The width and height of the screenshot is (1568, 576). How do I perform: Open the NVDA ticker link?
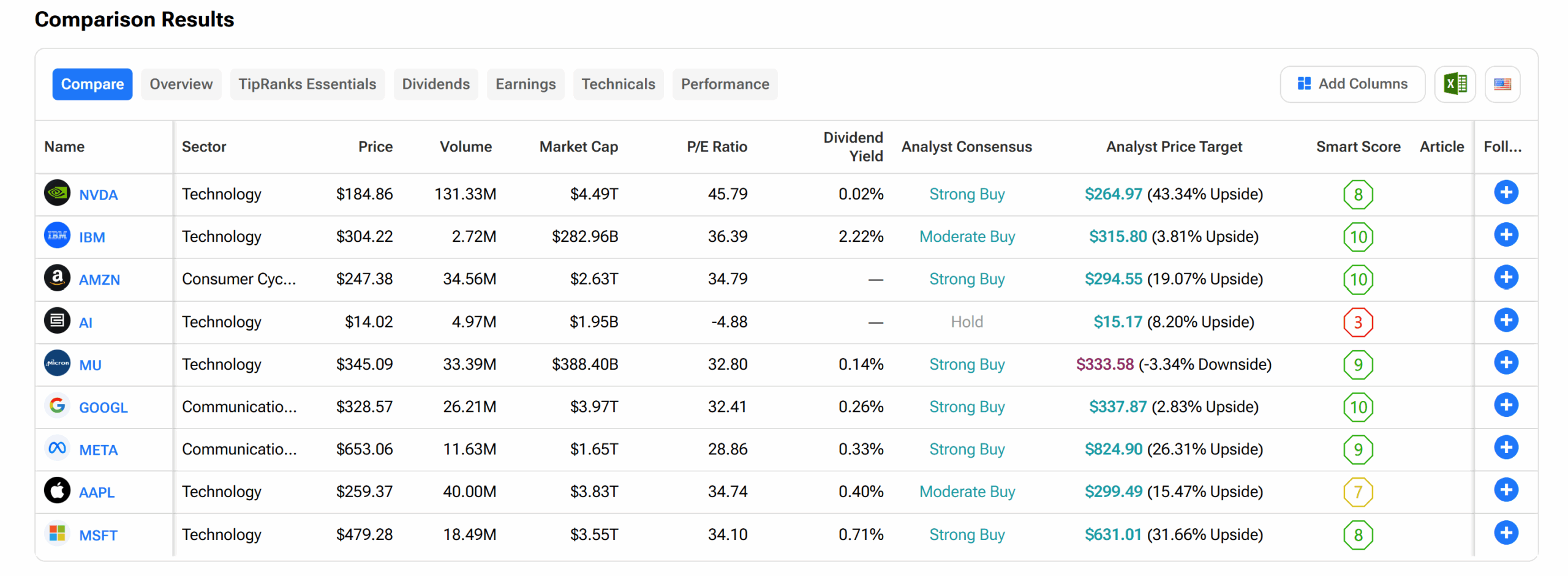pyautogui.click(x=98, y=195)
